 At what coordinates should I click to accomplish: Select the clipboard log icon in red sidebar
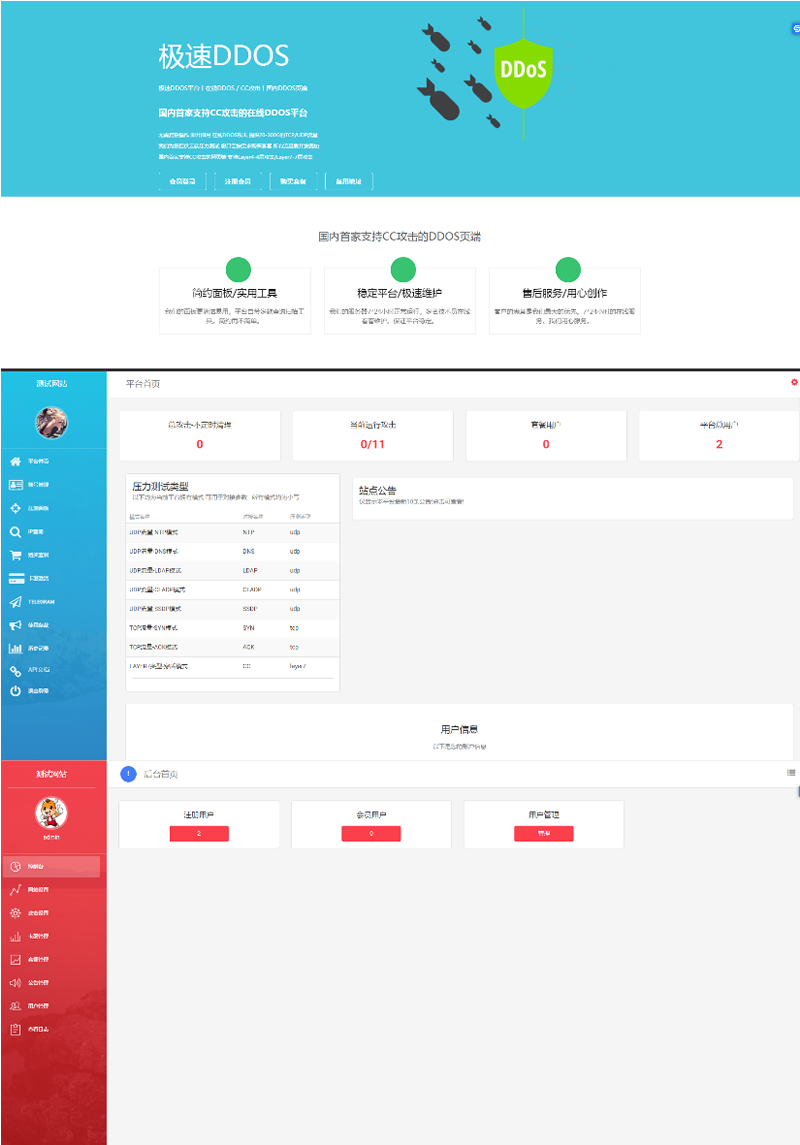pyautogui.click(x=15, y=1029)
